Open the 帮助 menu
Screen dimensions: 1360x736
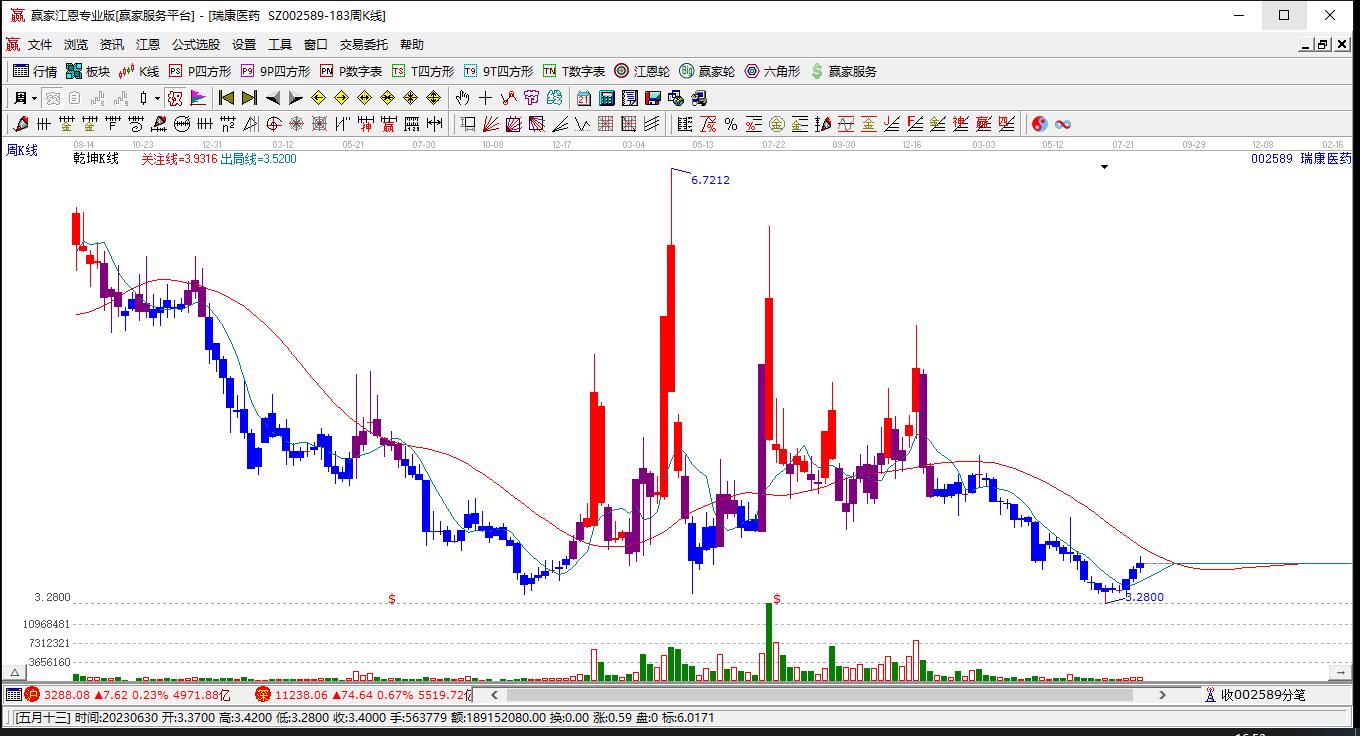pyautogui.click(x=412, y=45)
